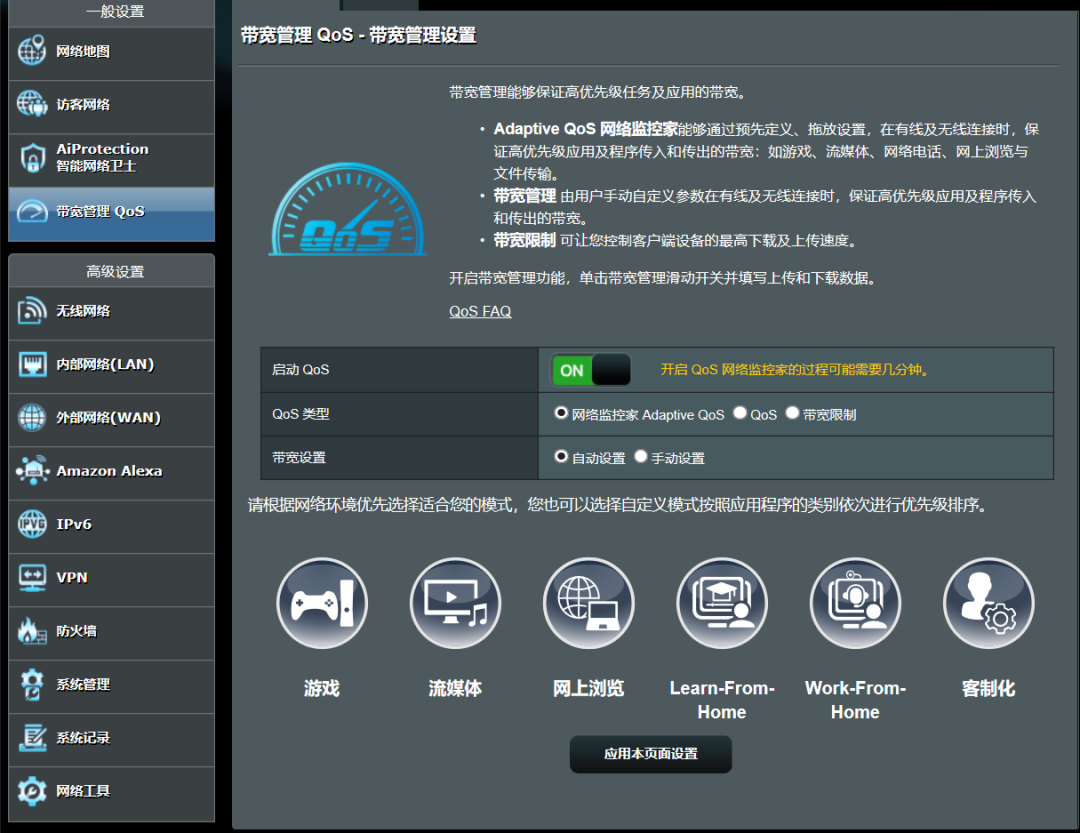
Task: Open the 访客网络 menu entry
Action: pos(112,107)
